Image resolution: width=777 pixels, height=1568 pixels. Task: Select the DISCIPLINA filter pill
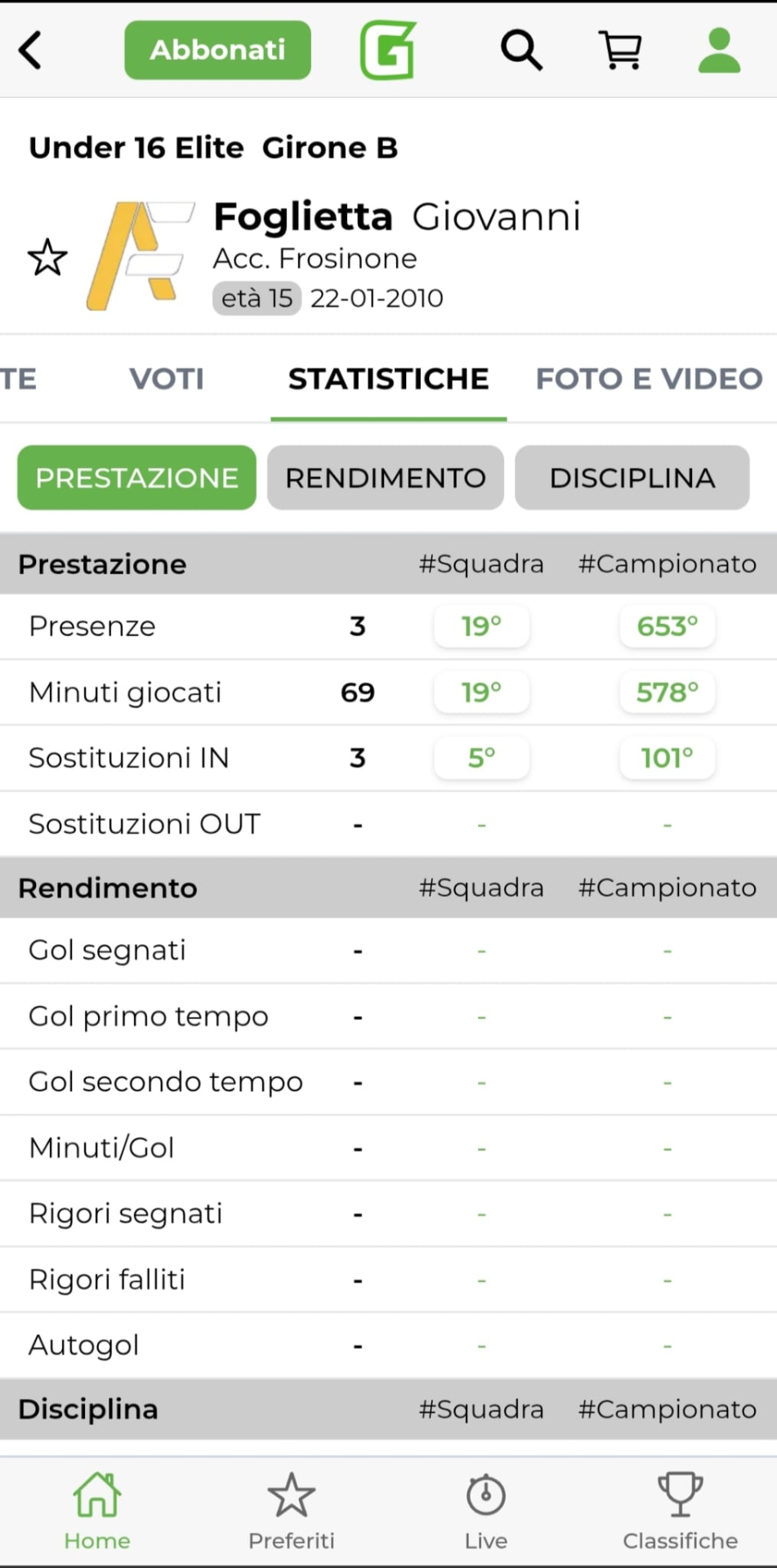click(x=632, y=478)
